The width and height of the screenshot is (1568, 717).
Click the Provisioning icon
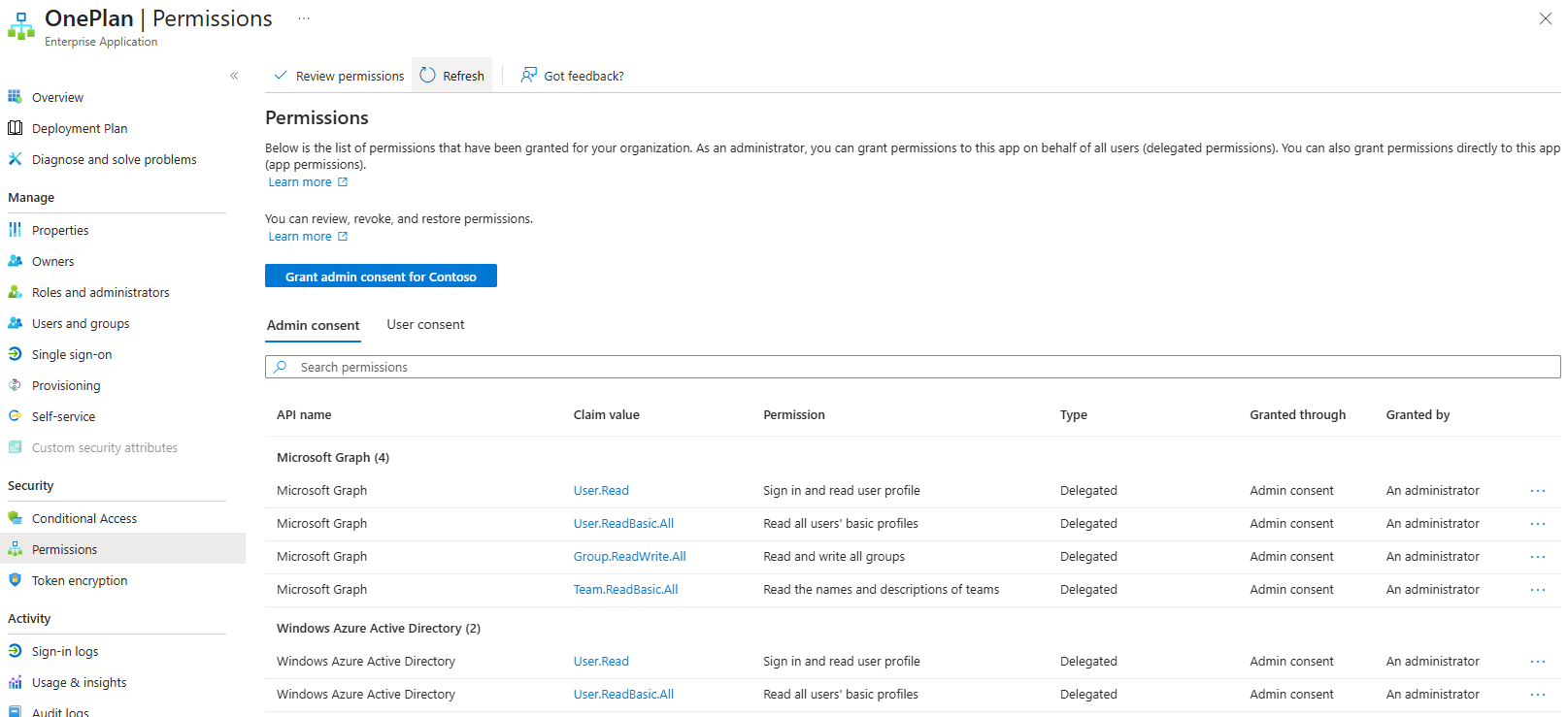click(15, 385)
